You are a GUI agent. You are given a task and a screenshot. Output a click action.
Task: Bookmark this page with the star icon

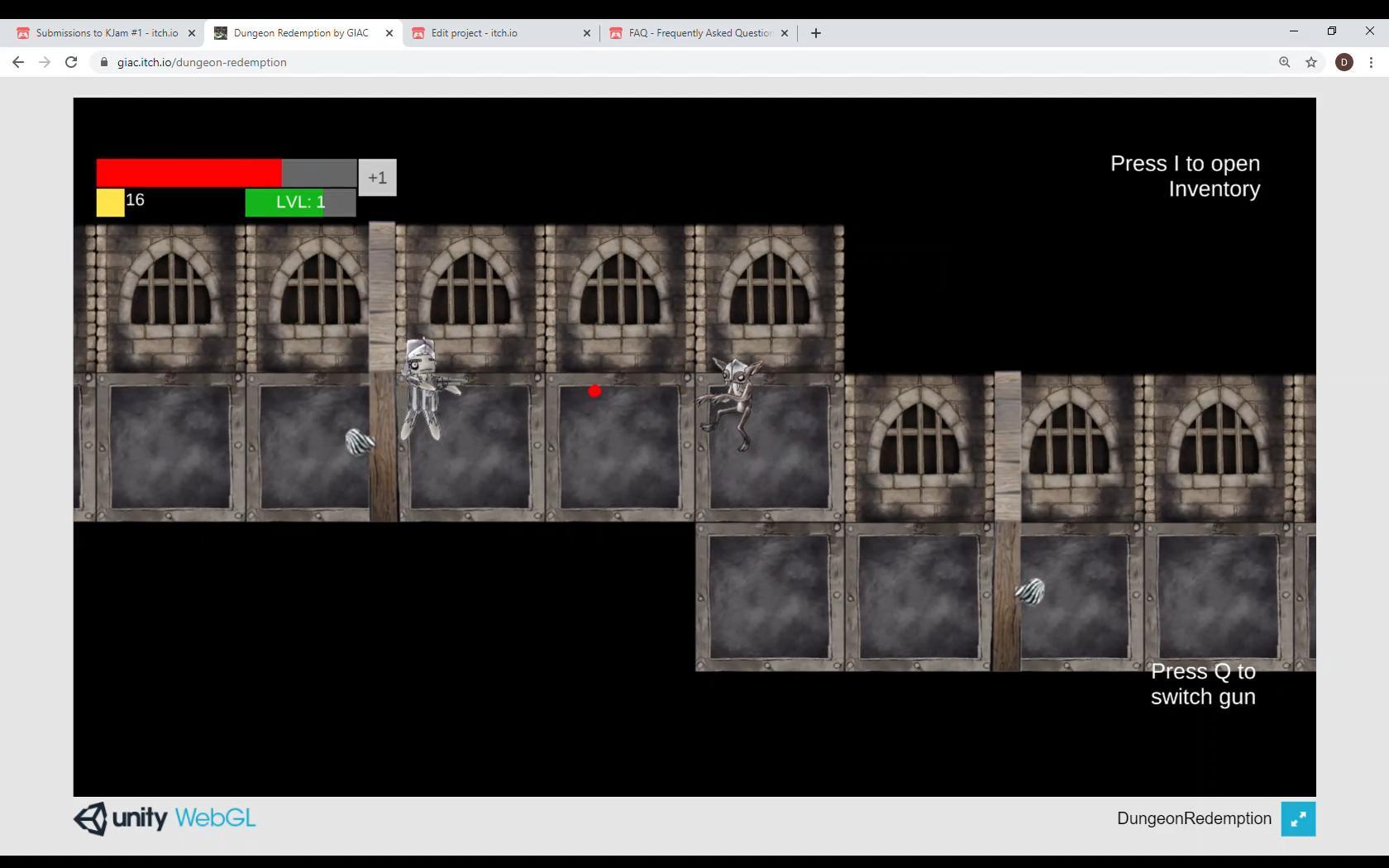click(x=1311, y=62)
